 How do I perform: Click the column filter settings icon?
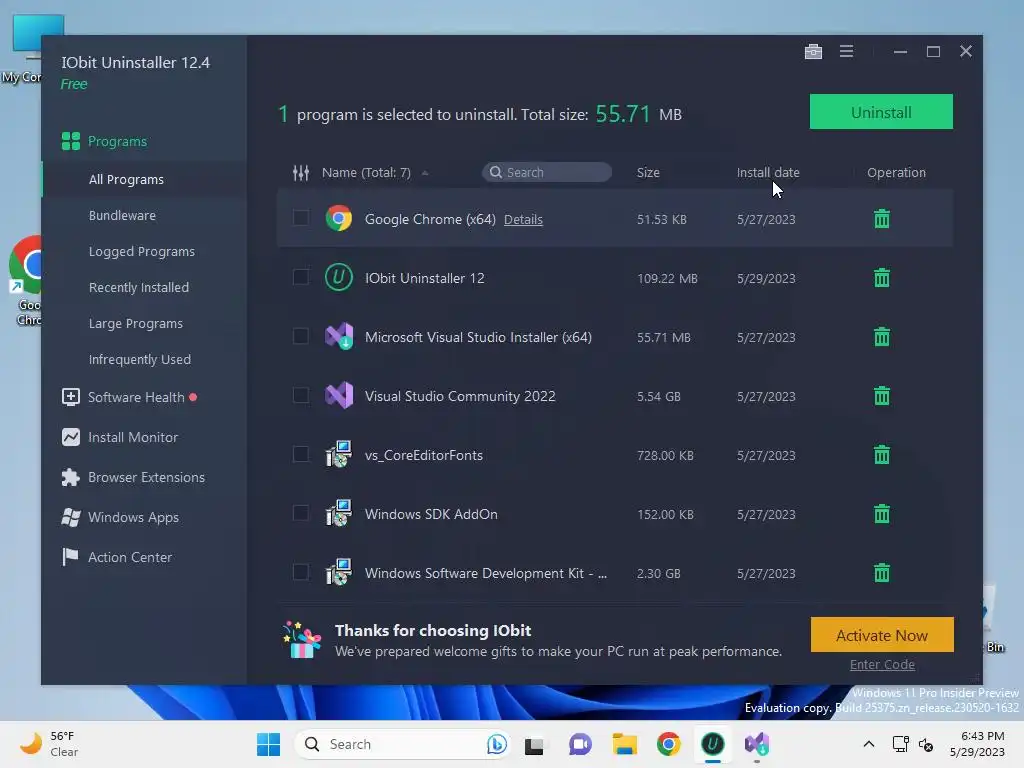click(300, 172)
